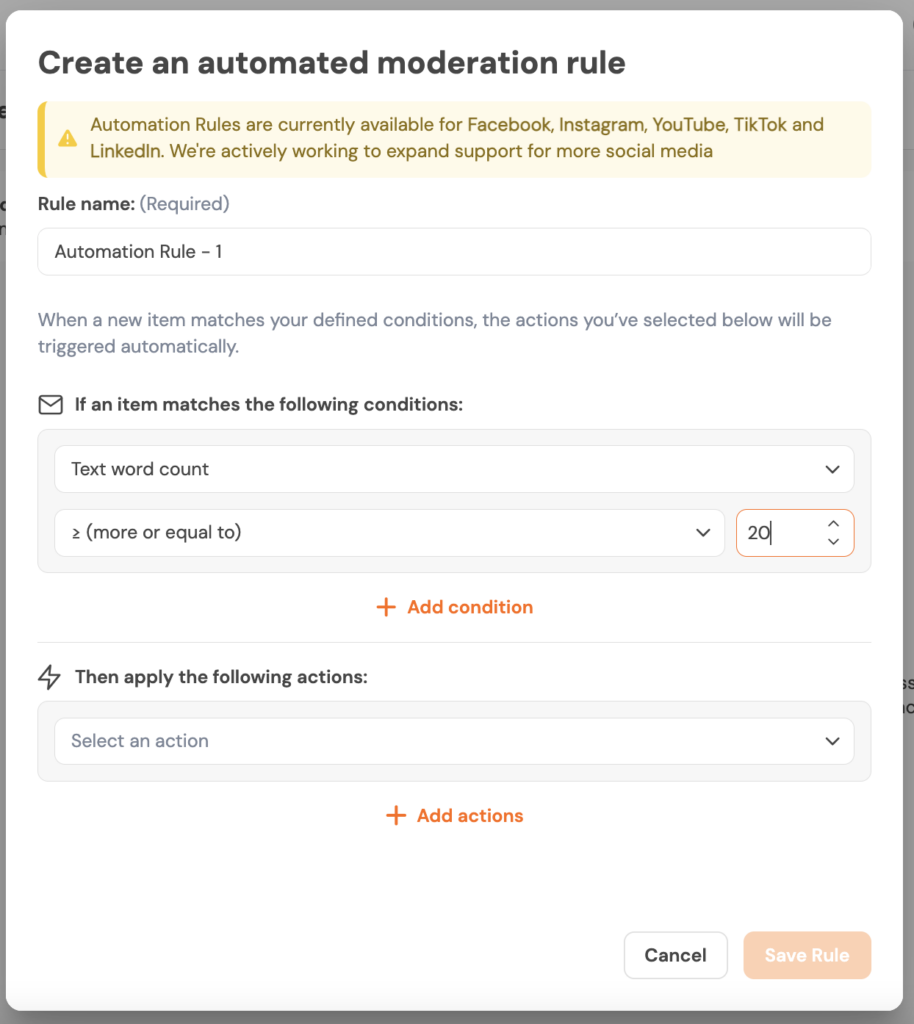Screen dimensions: 914x1024
Task: Click the chevron arrow on the comparison operator field
Action: point(703,533)
